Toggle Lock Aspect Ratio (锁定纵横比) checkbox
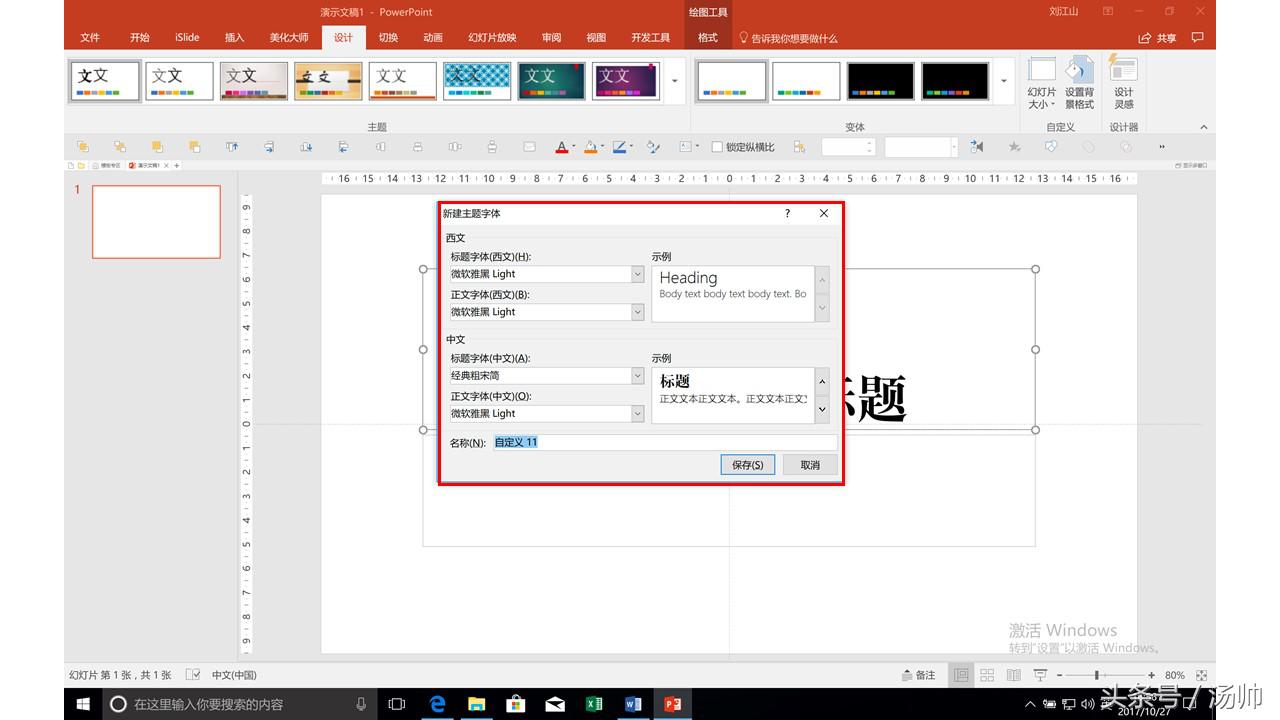This screenshot has width=1280, height=720. point(716,147)
